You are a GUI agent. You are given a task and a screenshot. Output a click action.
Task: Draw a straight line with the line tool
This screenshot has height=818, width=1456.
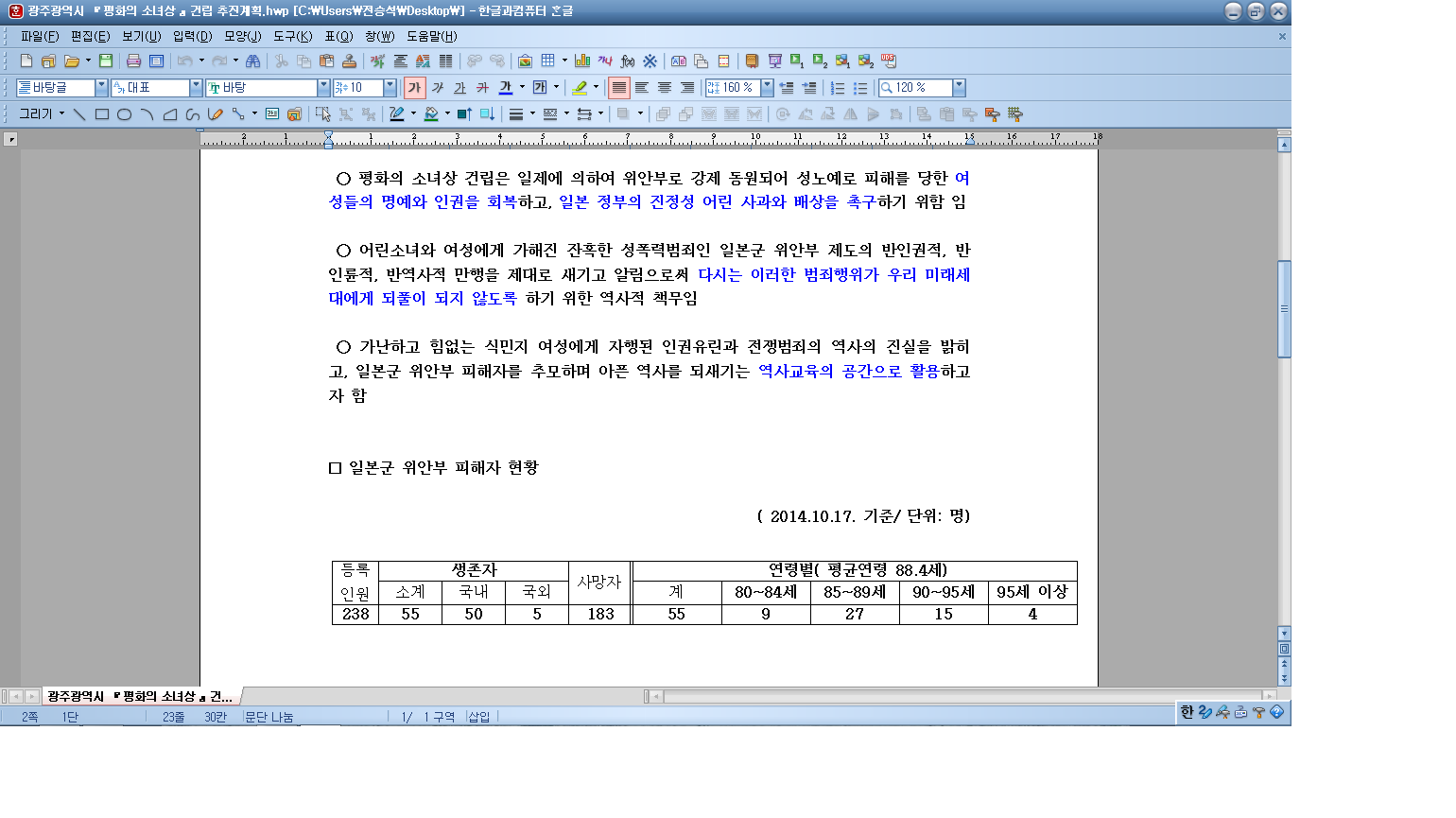pos(79,114)
